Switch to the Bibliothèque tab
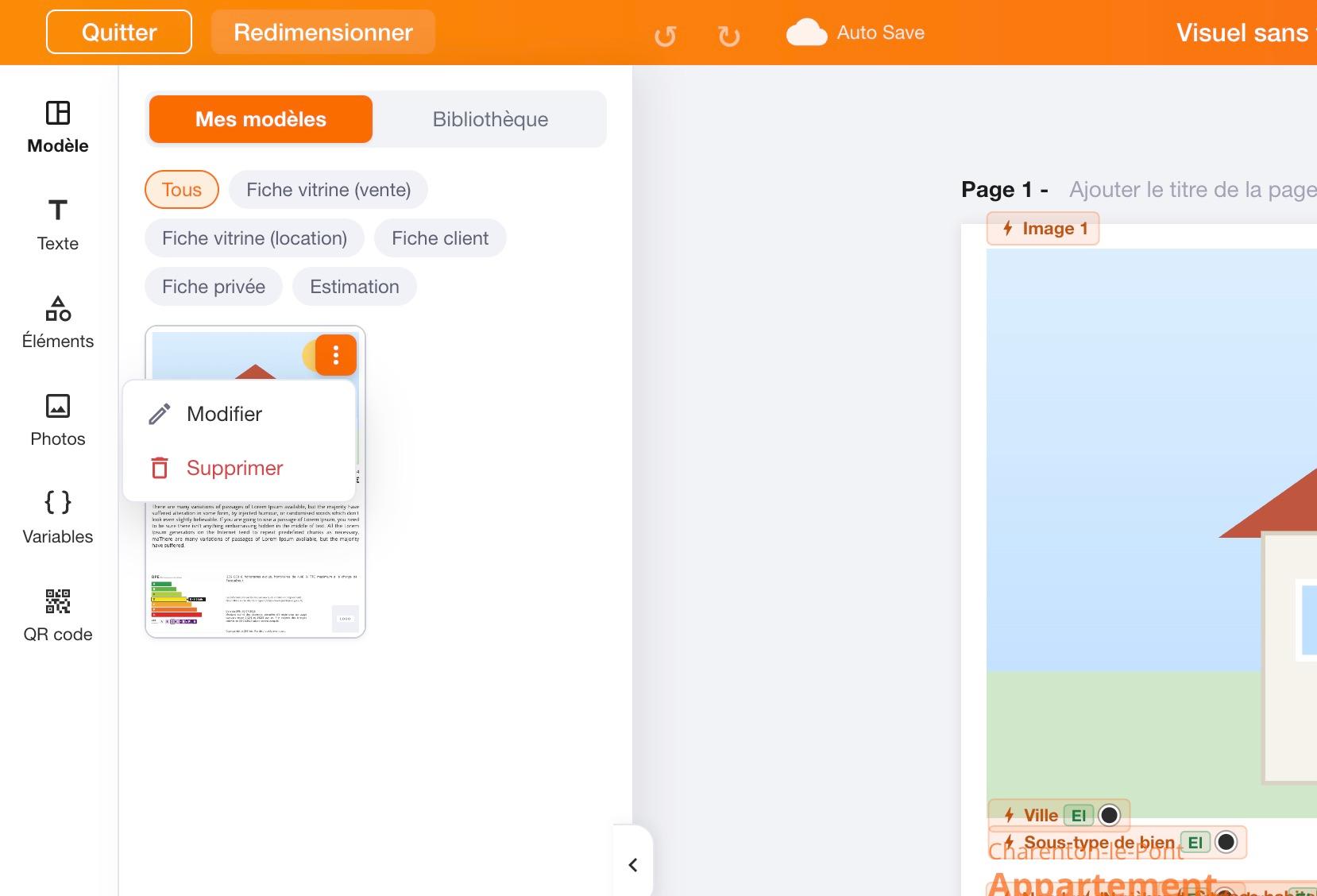 (x=490, y=119)
